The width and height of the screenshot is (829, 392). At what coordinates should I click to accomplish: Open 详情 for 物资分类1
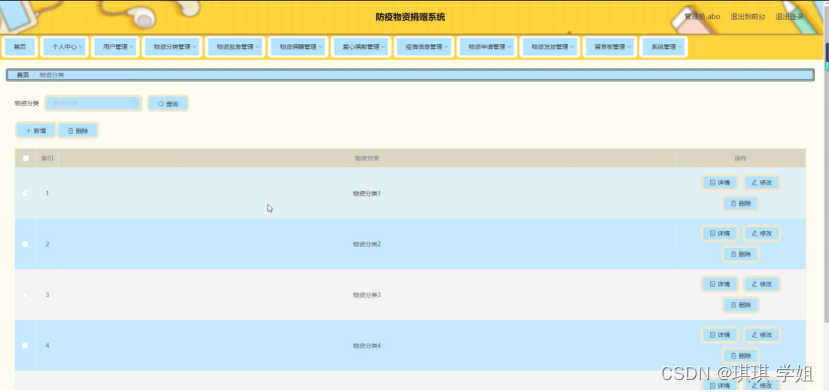click(720, 183)
